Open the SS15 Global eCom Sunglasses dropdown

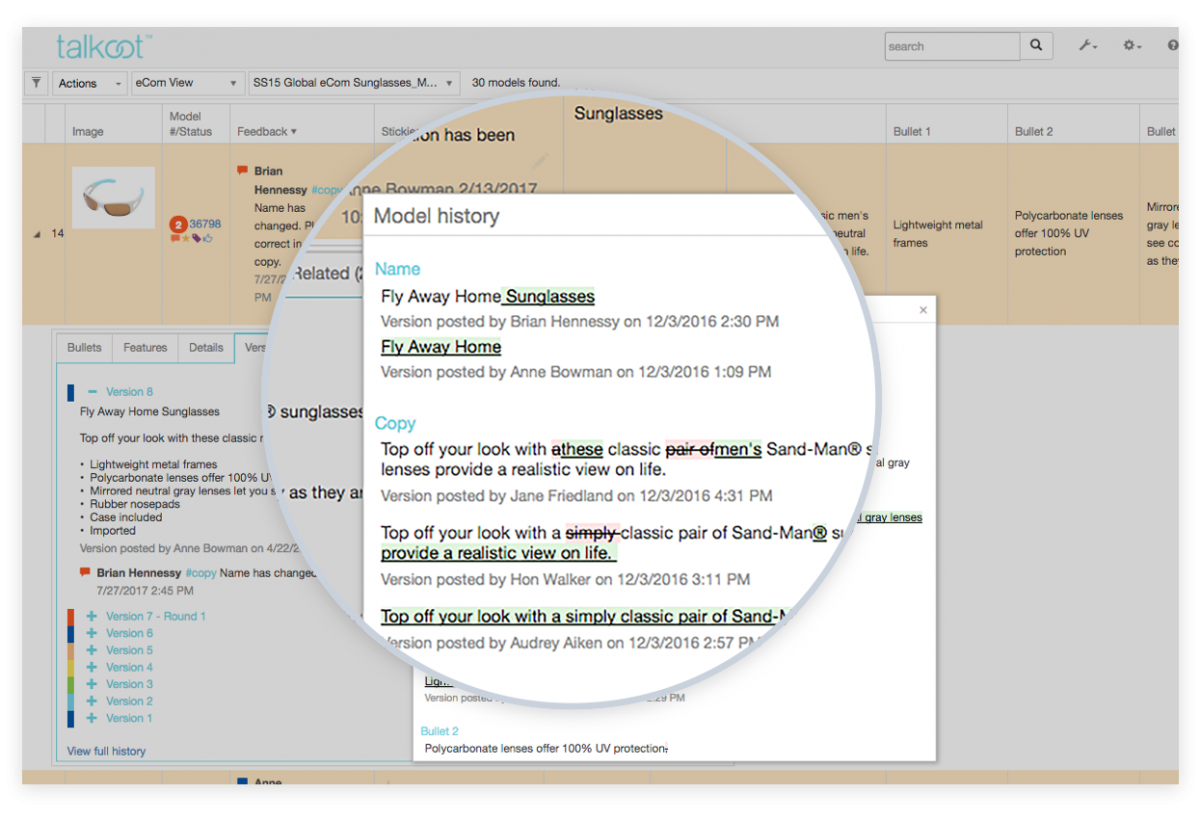[x=353, y=83]
